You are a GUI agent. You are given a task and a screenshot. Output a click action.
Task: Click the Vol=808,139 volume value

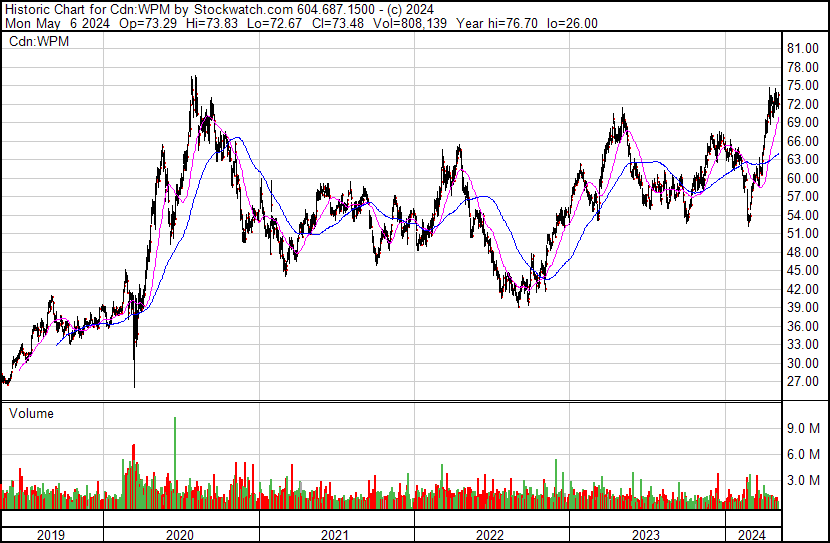coord(410,23)
